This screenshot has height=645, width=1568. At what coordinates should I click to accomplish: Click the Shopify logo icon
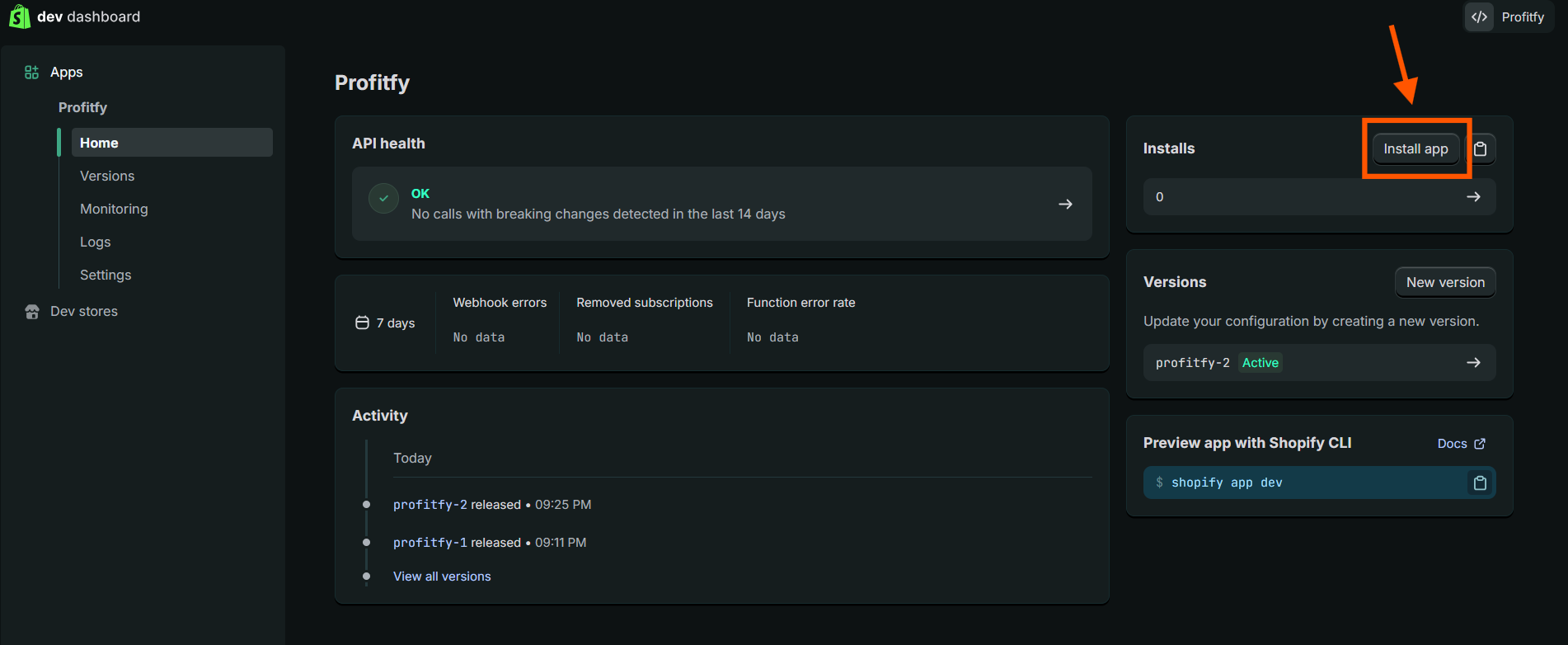click(x=19, y=16)
